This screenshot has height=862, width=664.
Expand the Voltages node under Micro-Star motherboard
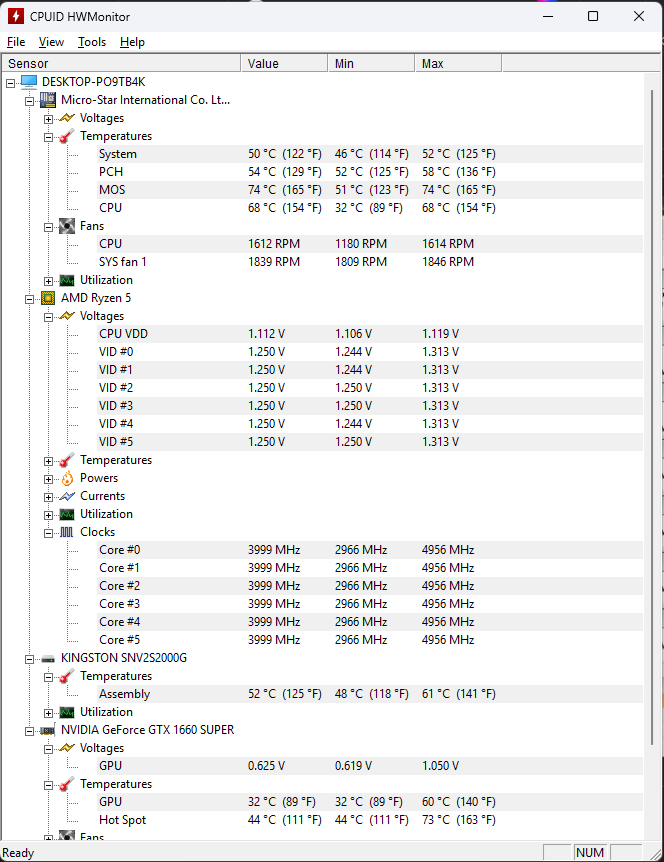(x=48, y=118)
